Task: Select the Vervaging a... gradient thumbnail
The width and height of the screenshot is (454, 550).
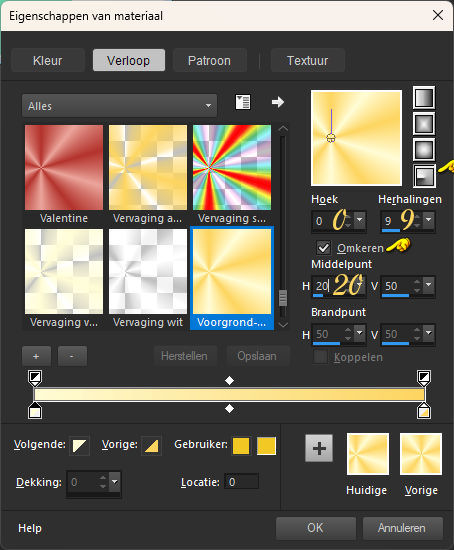Action: [x=148, y=168]
